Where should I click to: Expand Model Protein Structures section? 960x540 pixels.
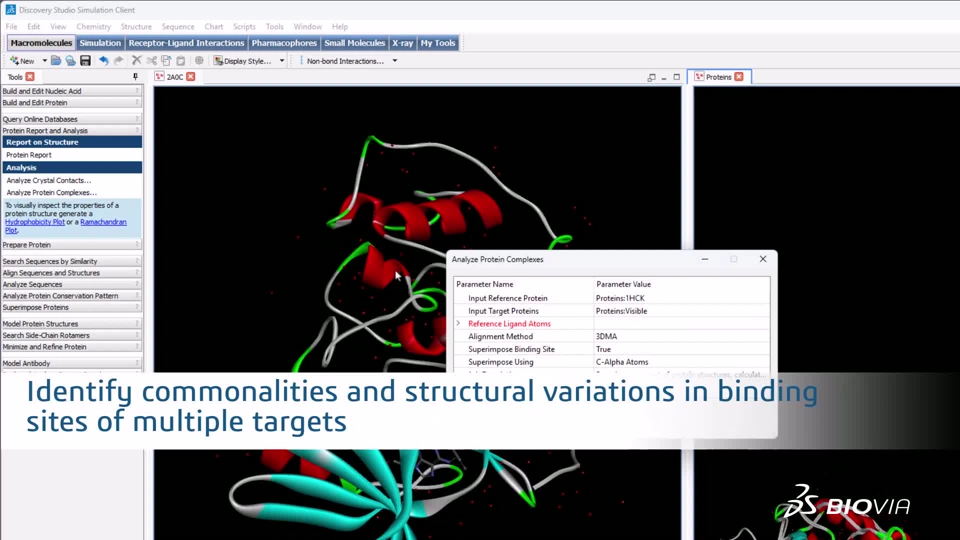(x=71, y=323)
